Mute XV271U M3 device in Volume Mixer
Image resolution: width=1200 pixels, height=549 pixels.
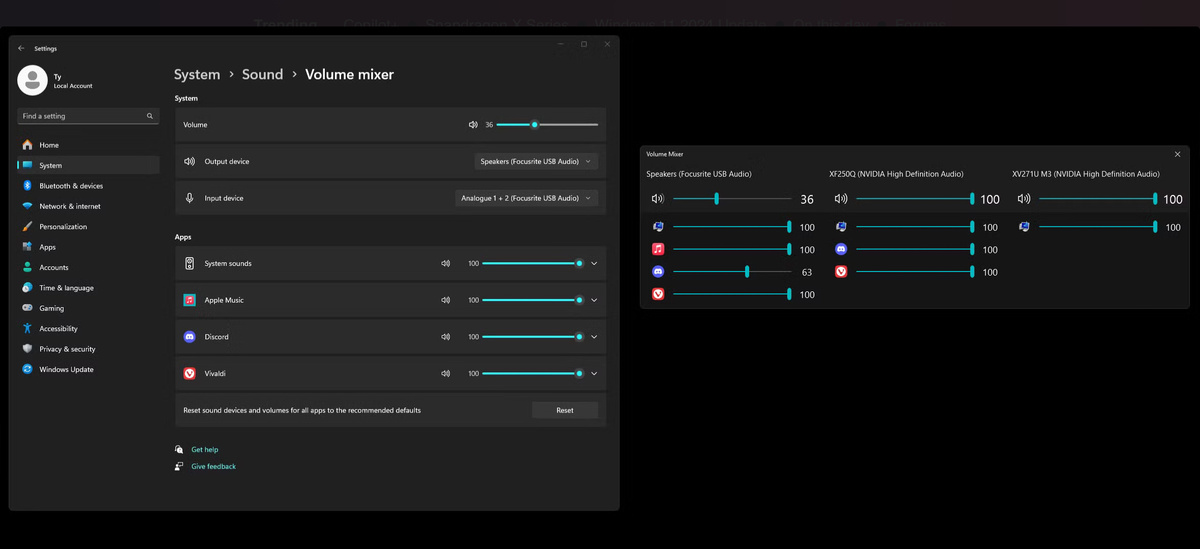click(1024, 199)
